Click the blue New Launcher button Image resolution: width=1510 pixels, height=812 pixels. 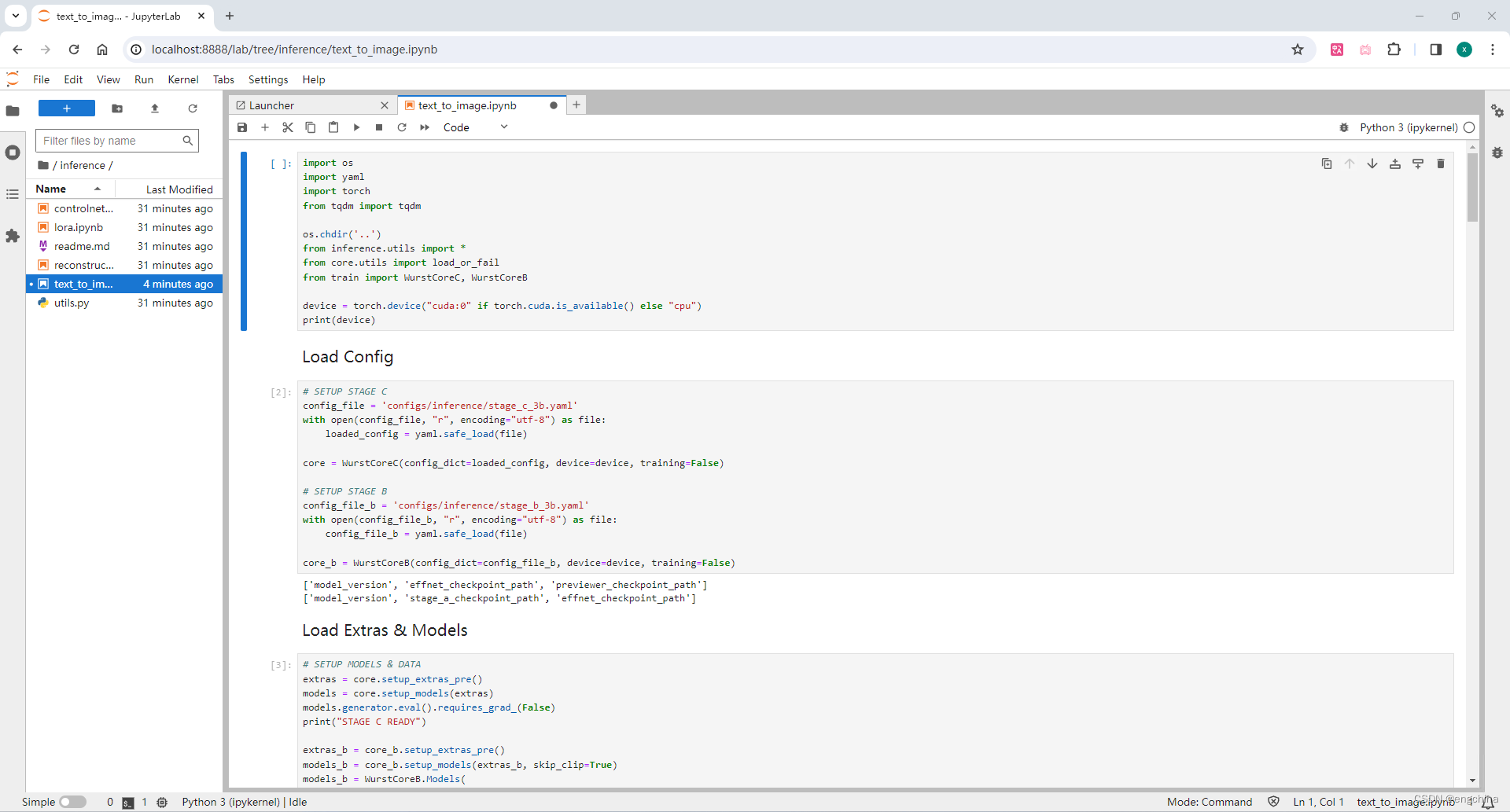pyautogui.click(x=67, y=108)
